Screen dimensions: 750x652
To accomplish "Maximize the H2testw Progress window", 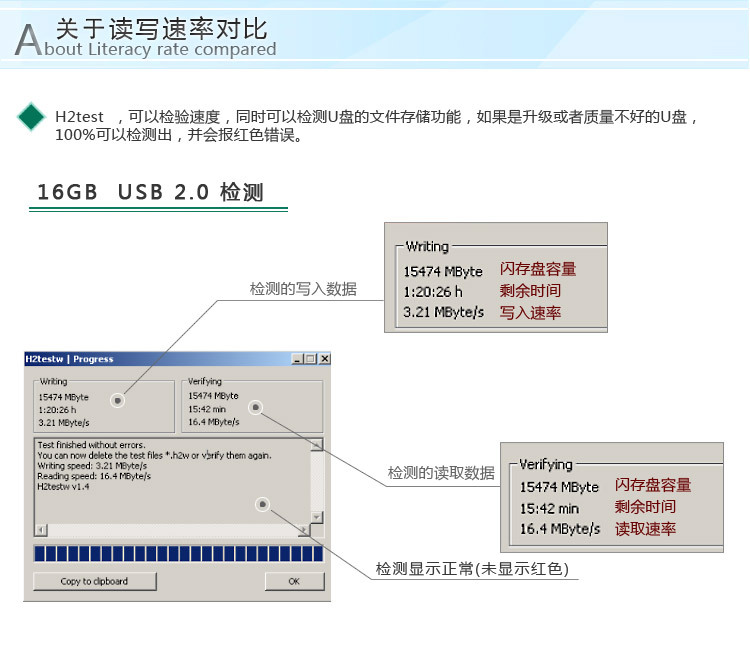I will tap(311, 359).
